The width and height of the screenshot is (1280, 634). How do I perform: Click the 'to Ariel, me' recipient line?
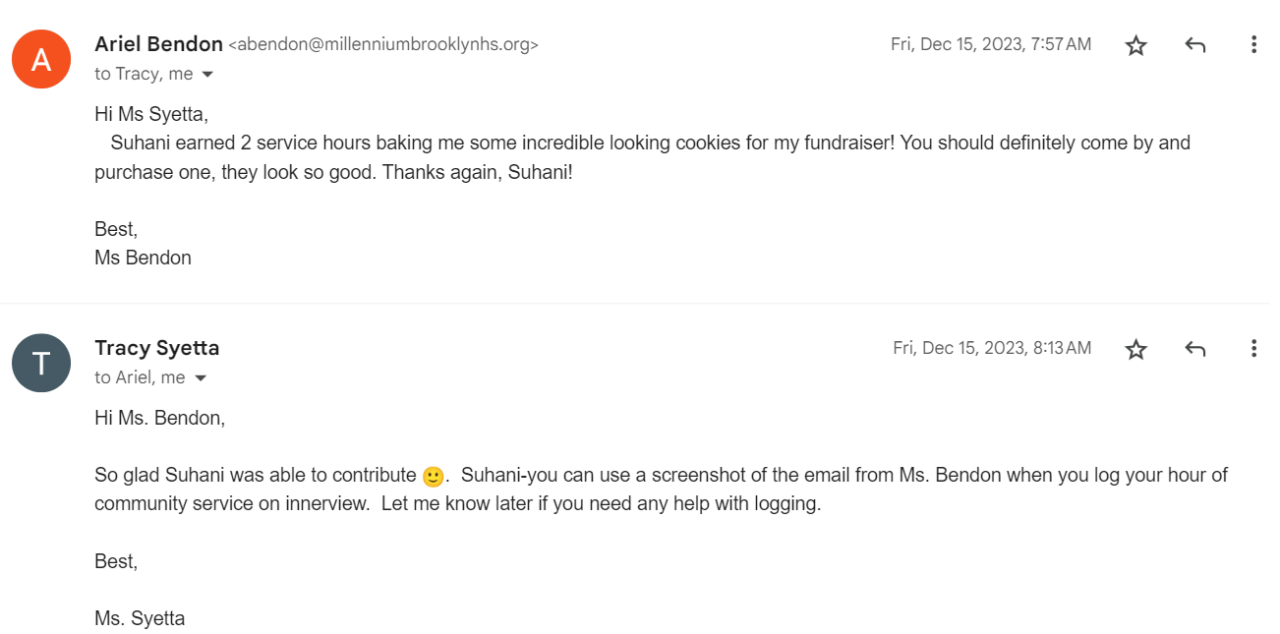[x=140, y=378]
